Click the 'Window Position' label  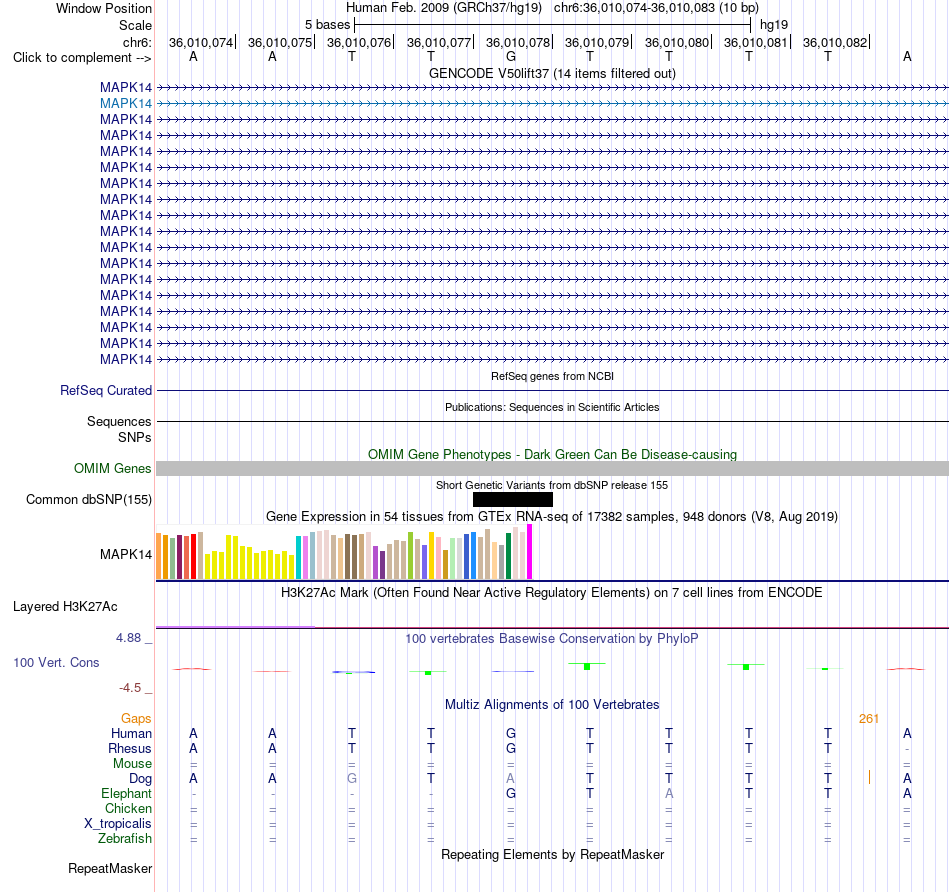104,8
